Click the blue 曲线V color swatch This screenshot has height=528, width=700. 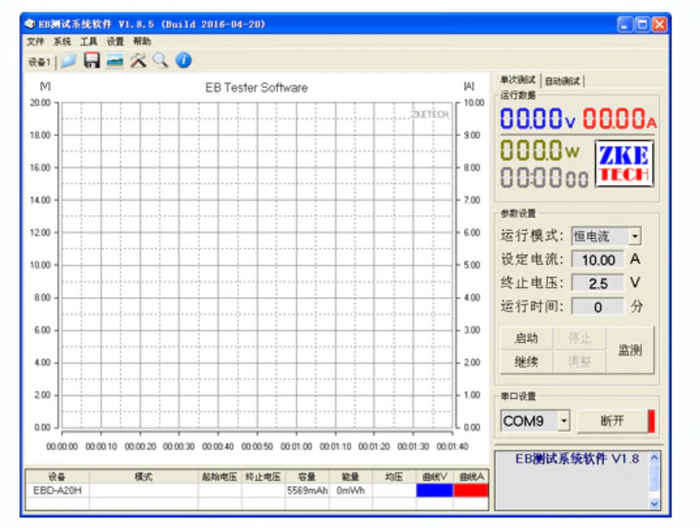tap(434, 491)
